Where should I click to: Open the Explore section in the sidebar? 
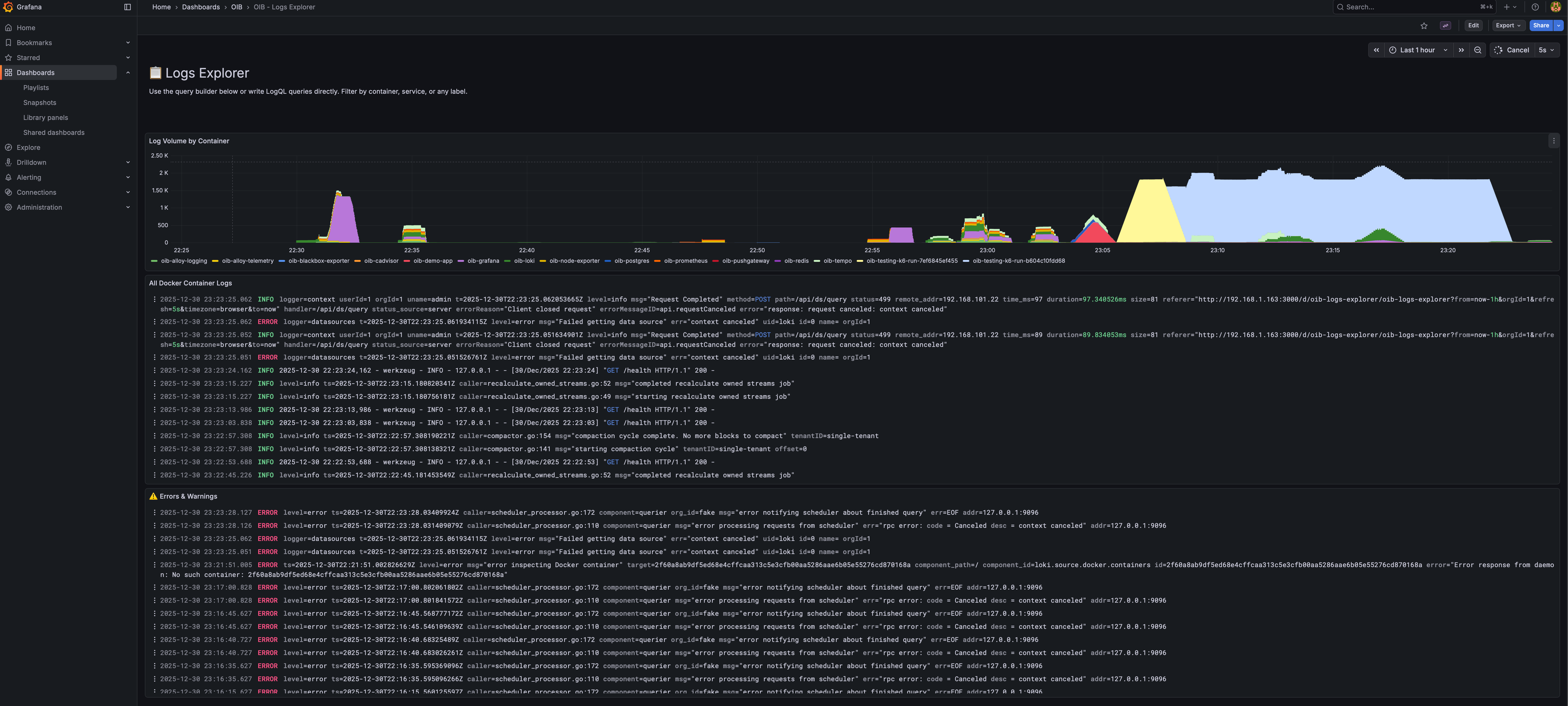pyautogui.click(x=28, y=148)
